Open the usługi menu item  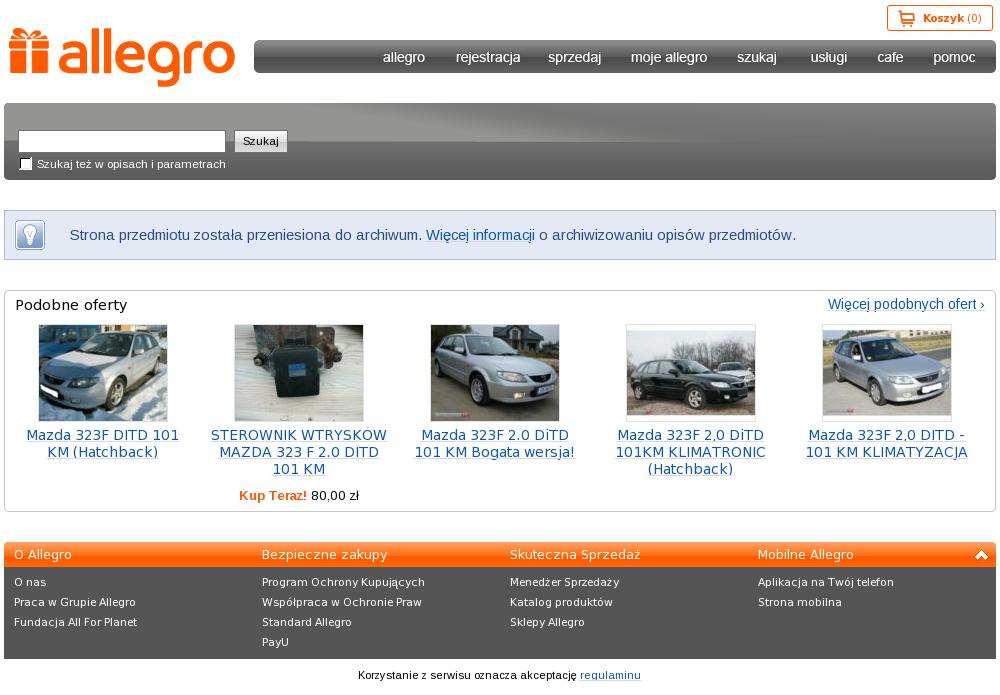click(828, 57)
